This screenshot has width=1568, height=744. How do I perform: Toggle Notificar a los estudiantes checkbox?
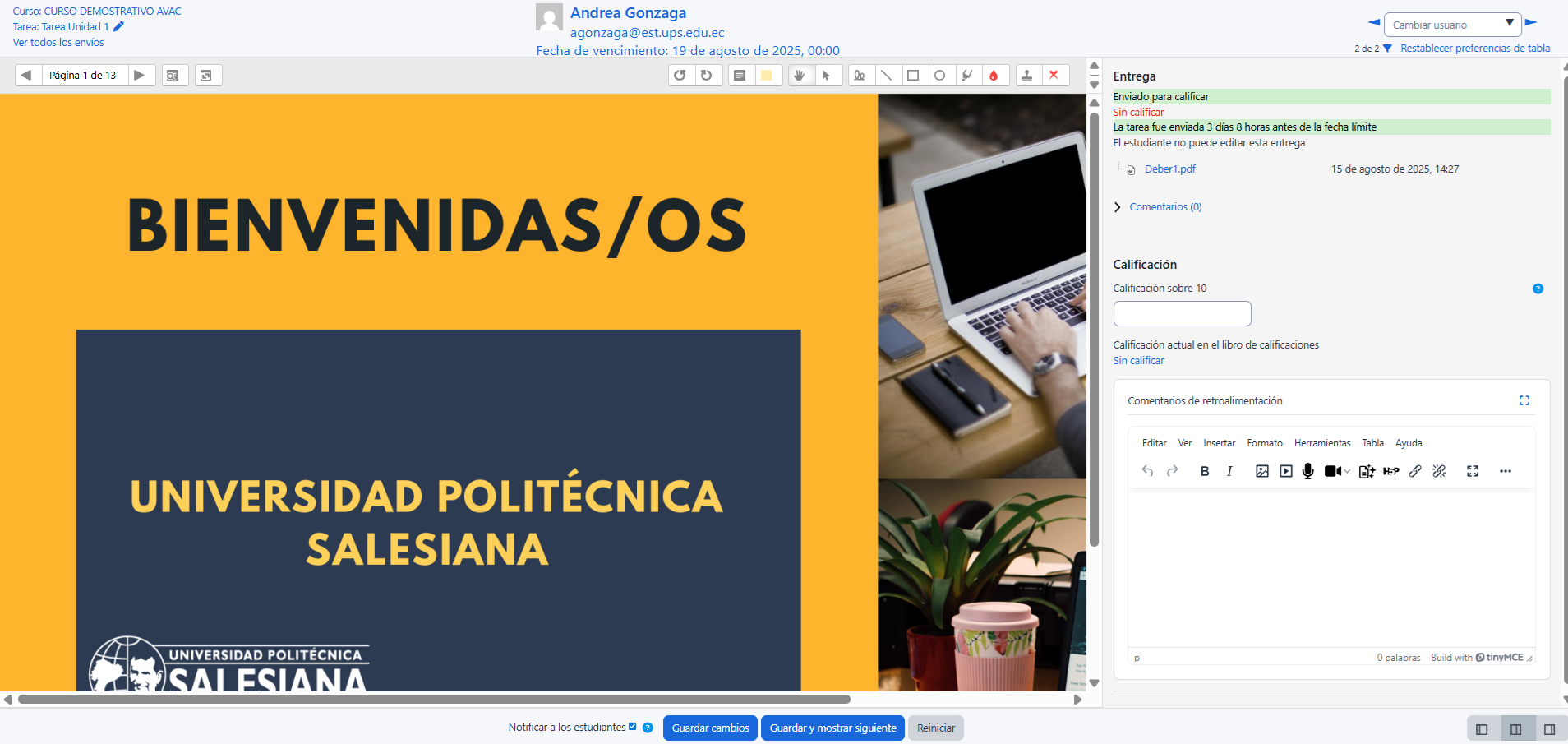click(x=632, y=727)
